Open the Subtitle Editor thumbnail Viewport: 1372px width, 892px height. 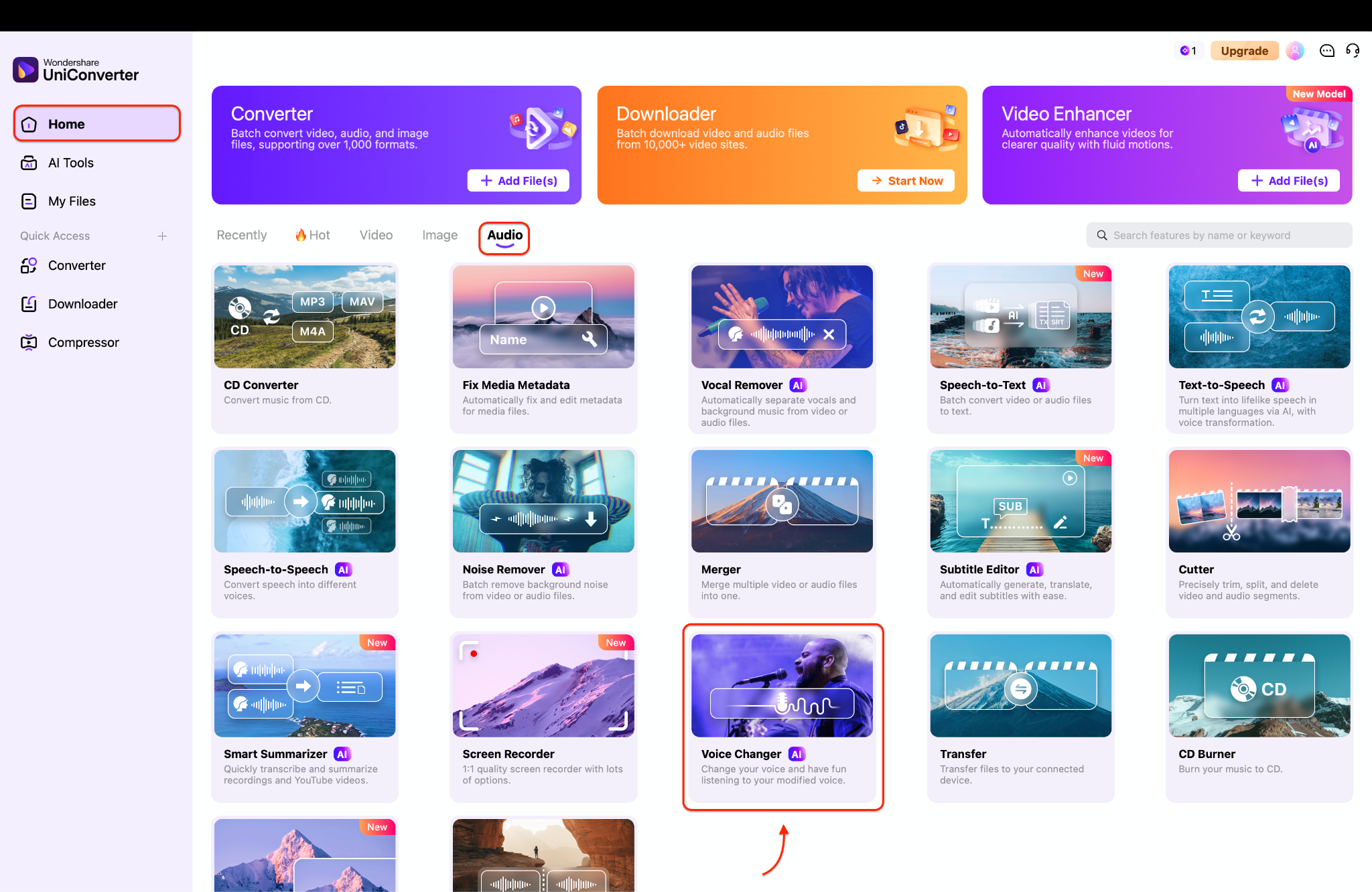point(1021,501)
